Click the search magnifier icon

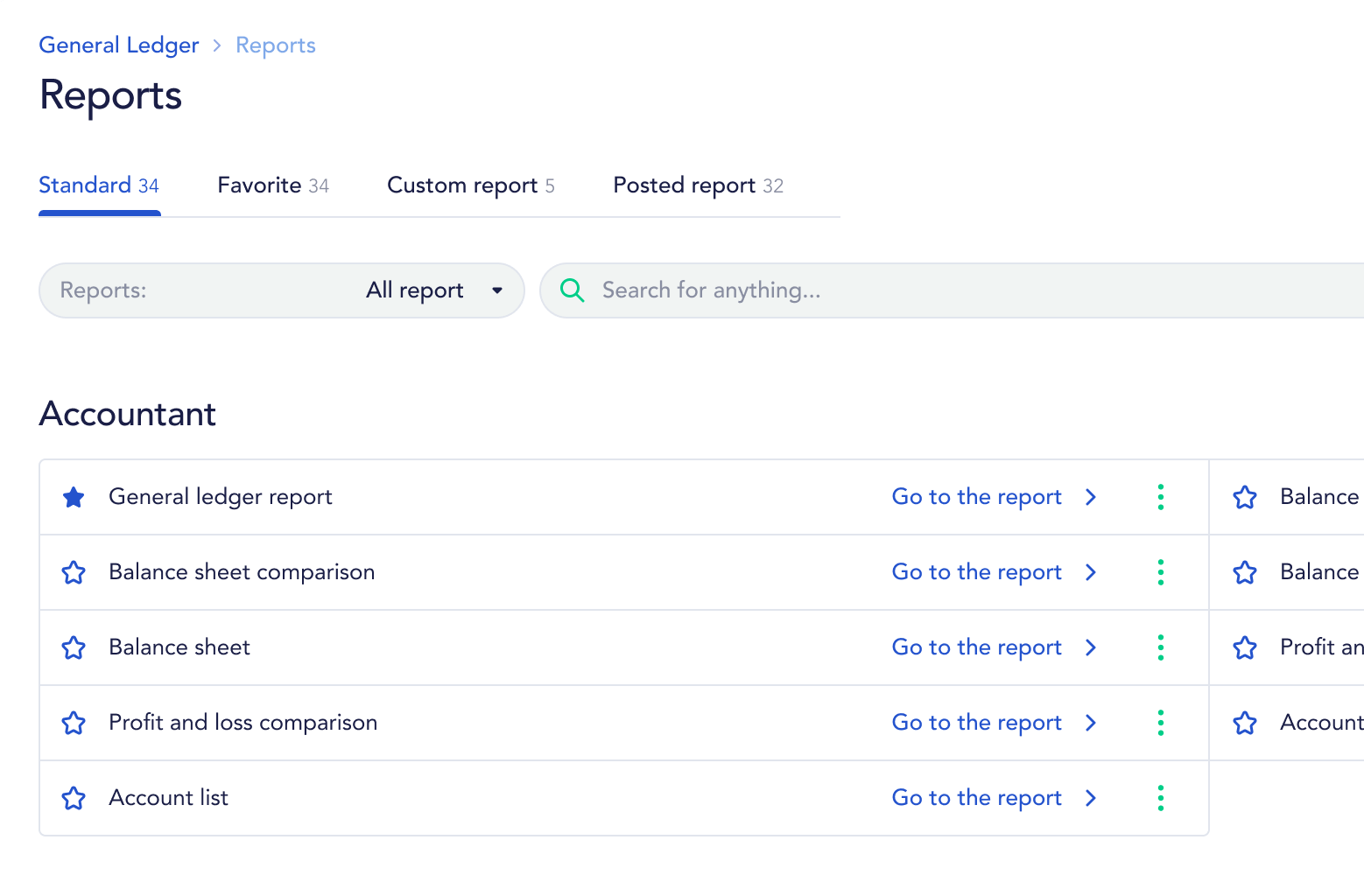coord(572,290)
